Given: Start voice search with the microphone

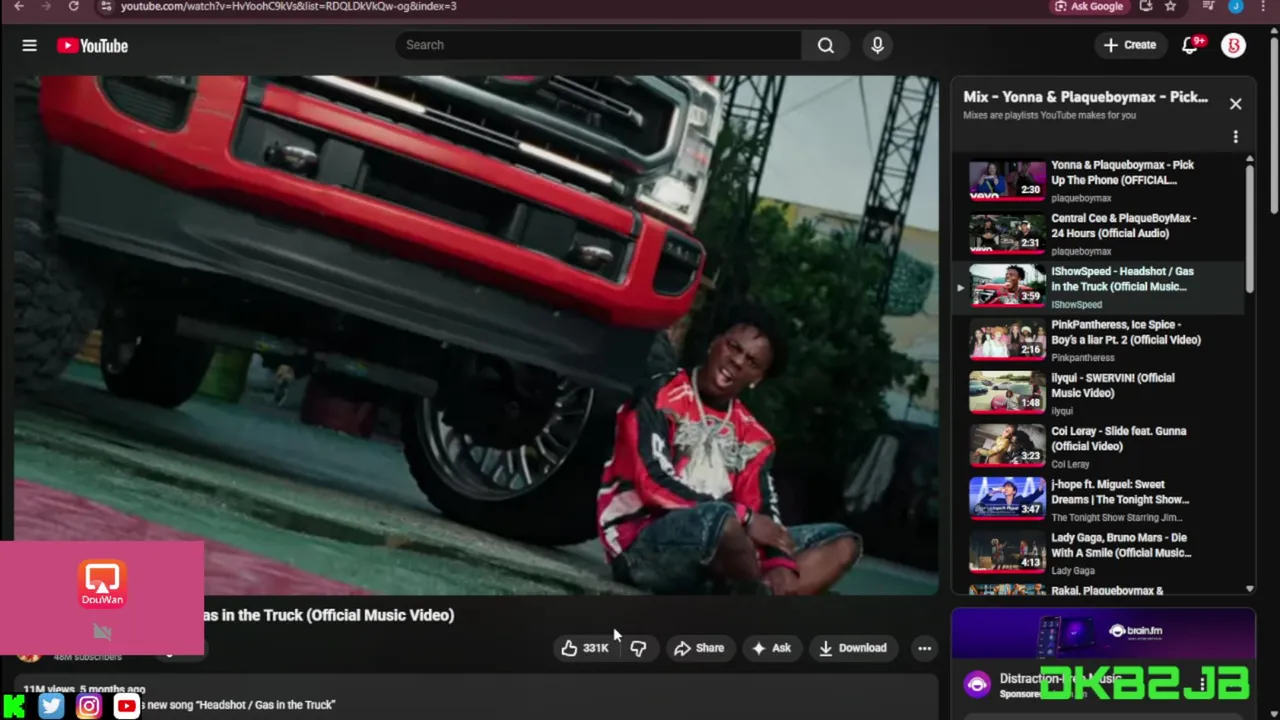Looking at the screenshot, I should (x=877, y=45).
